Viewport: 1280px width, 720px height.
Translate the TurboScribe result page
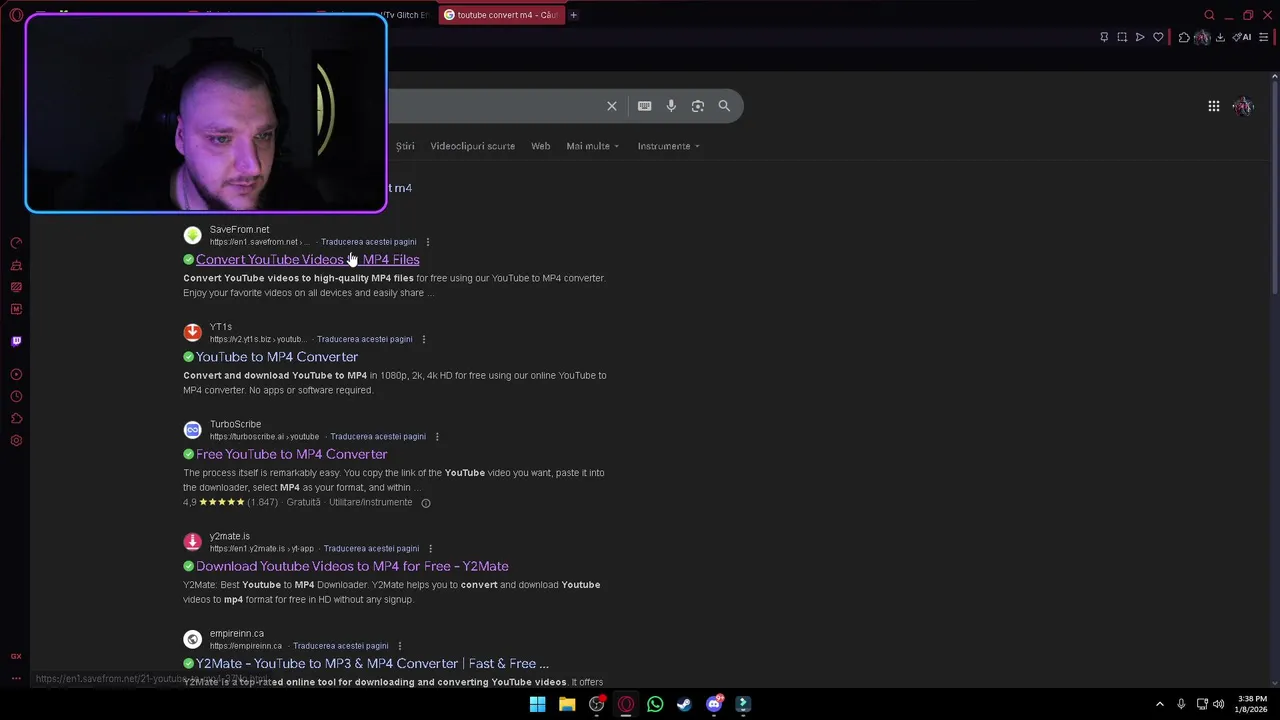pos(378,437)
